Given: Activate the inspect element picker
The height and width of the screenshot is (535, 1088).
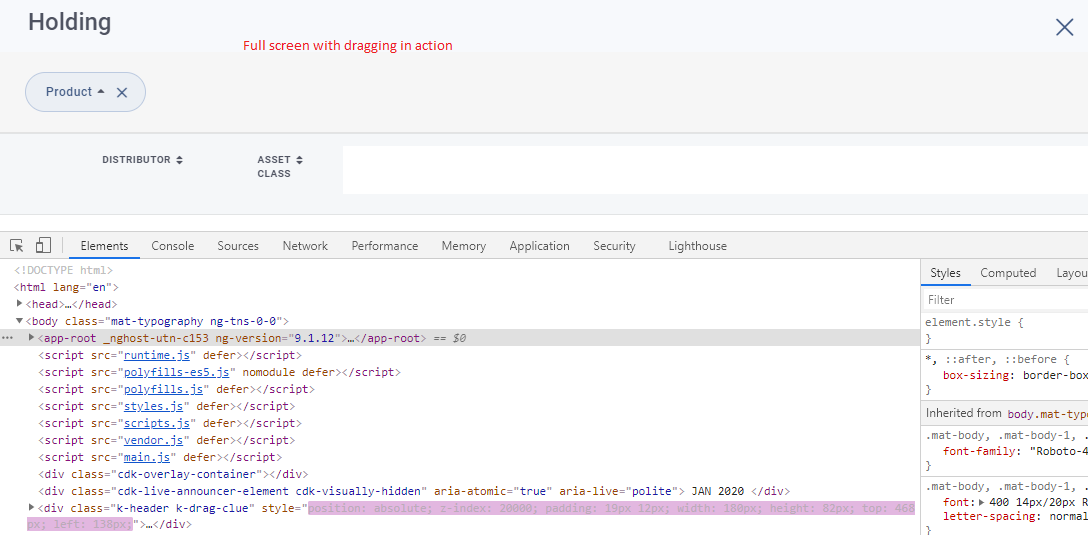Looking at the screenshot, I should 17,246.
